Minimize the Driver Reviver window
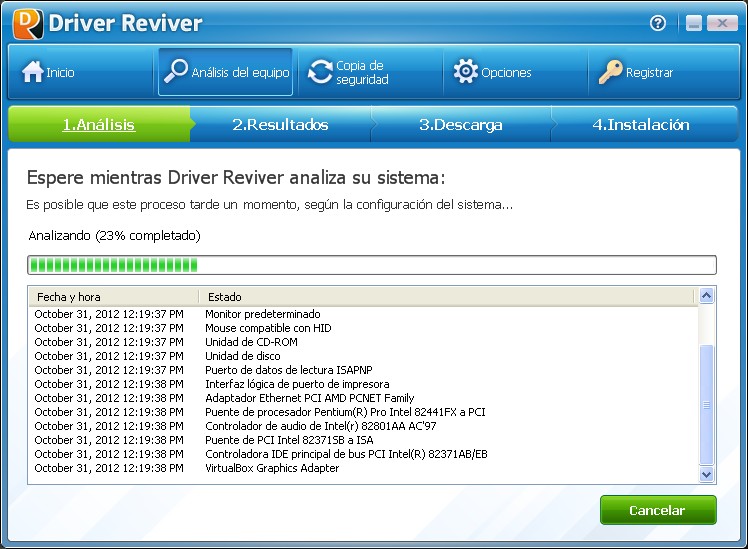This screenshot has width=748, height=549. 694,23
